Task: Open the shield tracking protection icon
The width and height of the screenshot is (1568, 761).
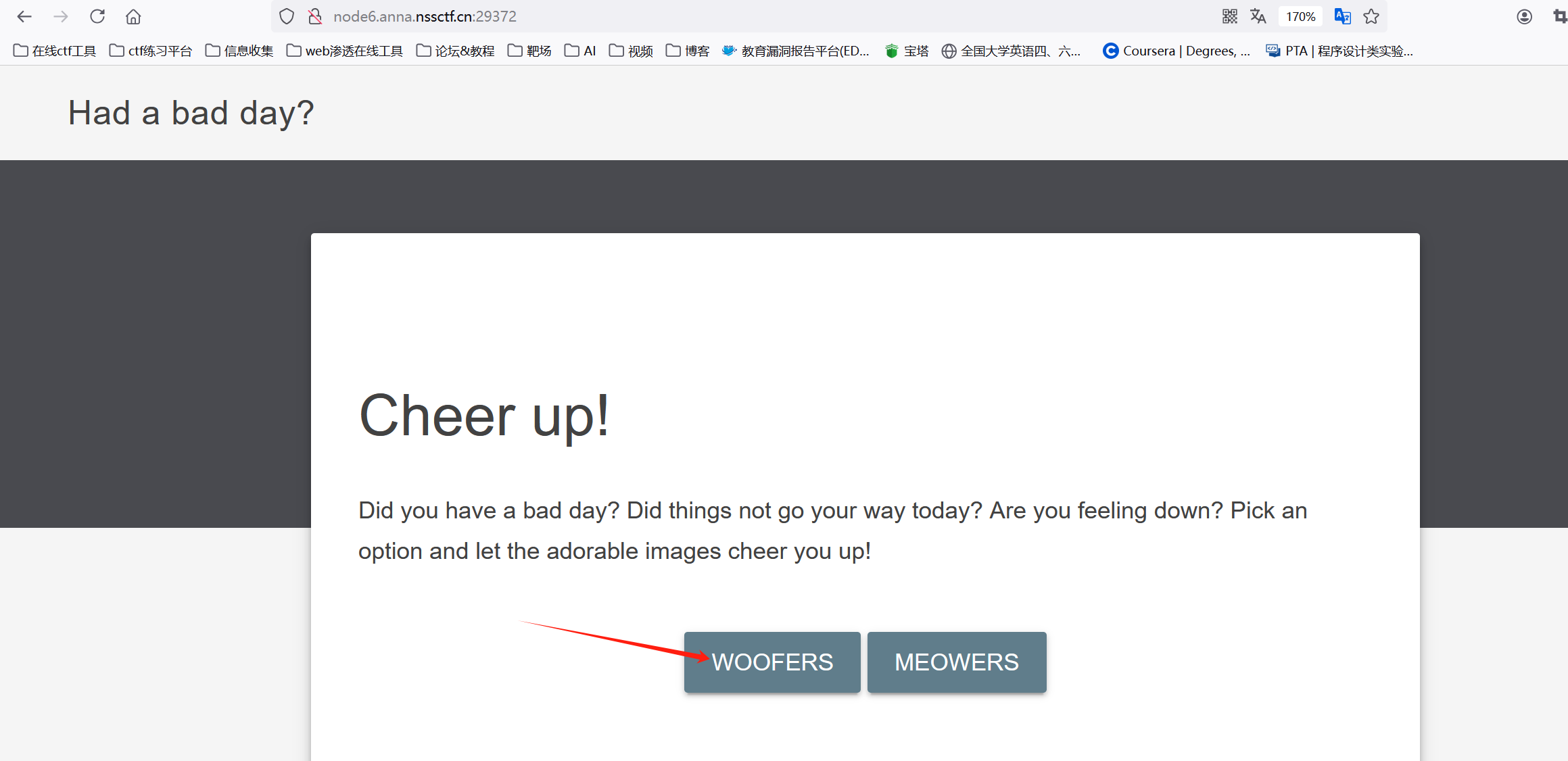Action: tap(287, 16)
